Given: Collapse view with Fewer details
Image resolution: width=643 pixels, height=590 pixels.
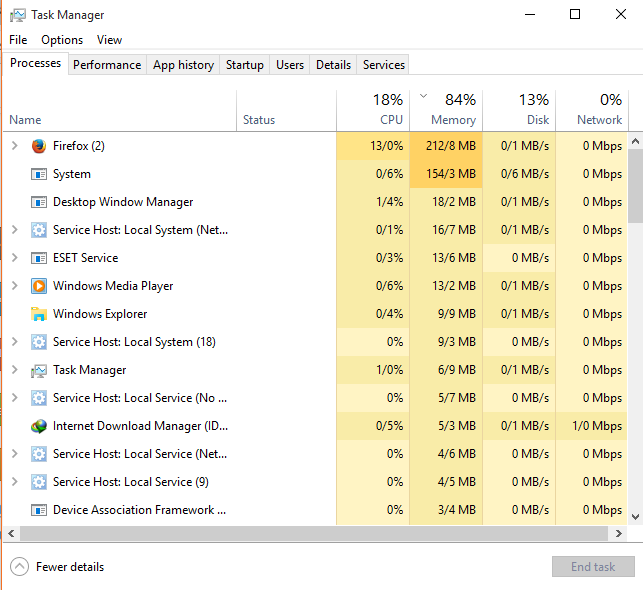Looking at the screenshot, I should point(57,567).
